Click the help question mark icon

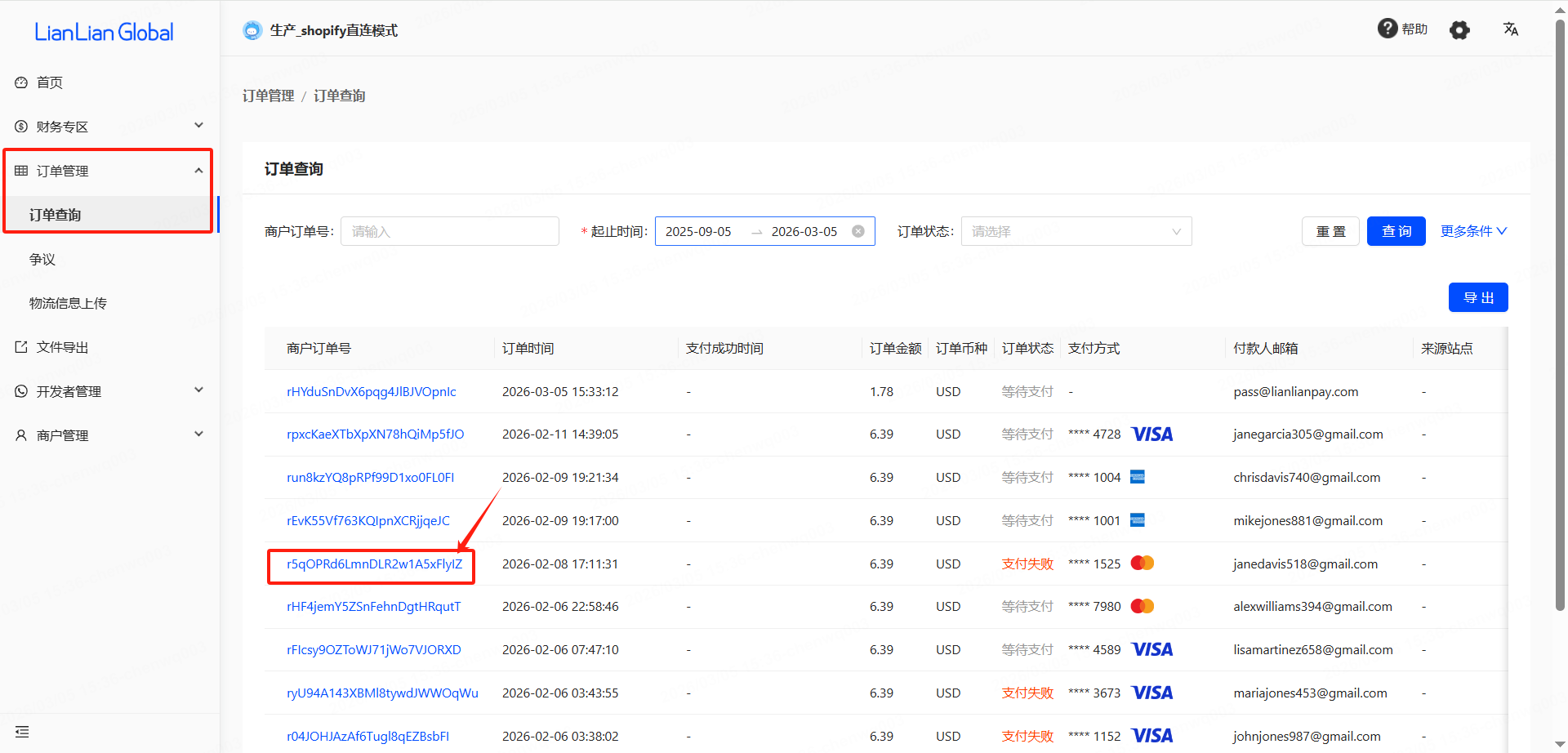click(x=1387, y=29)
